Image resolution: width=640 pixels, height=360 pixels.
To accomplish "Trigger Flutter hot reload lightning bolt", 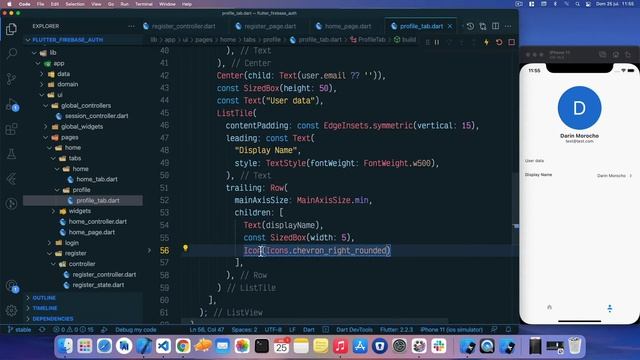I will pos(486,42).
